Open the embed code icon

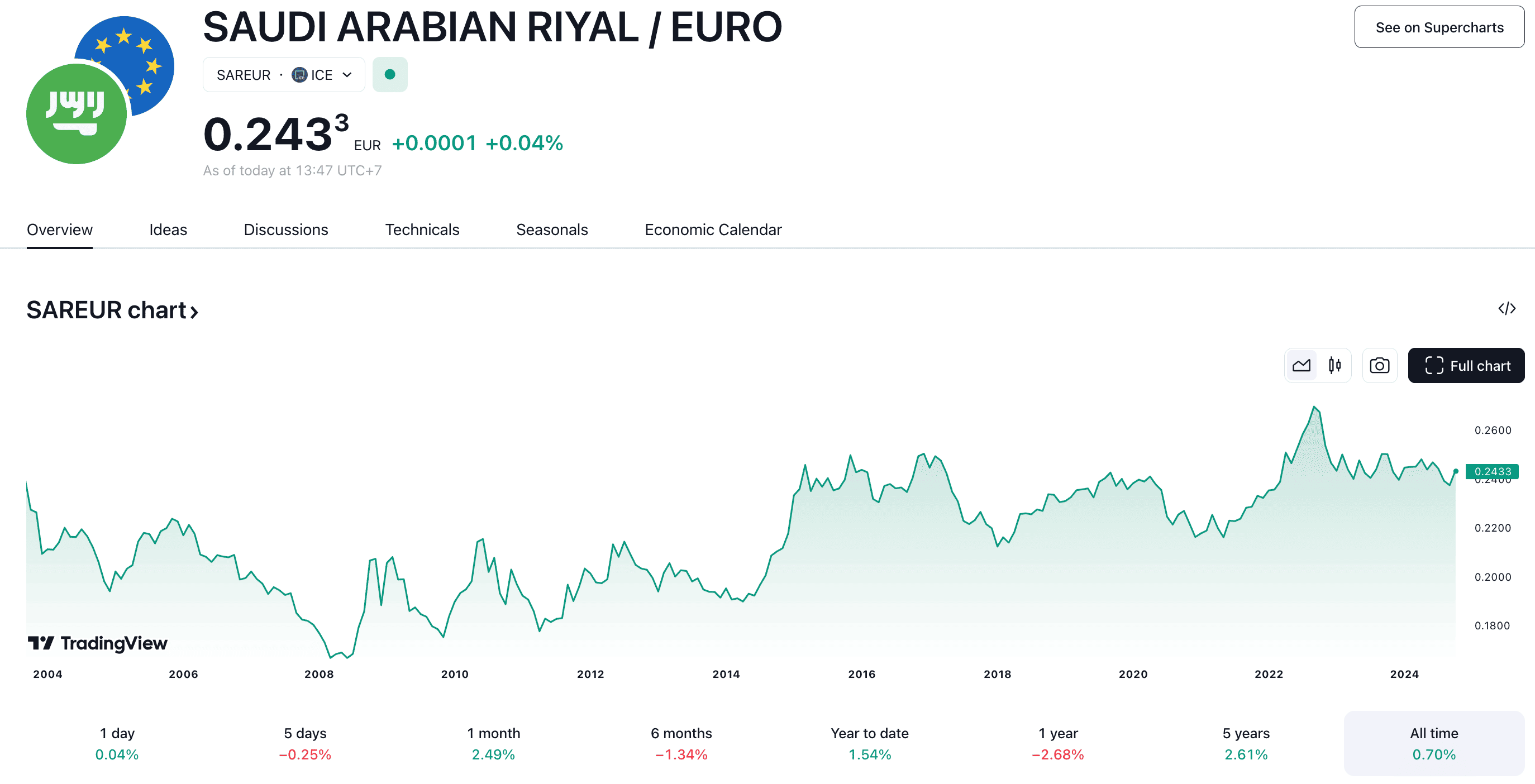point(1507,309)
